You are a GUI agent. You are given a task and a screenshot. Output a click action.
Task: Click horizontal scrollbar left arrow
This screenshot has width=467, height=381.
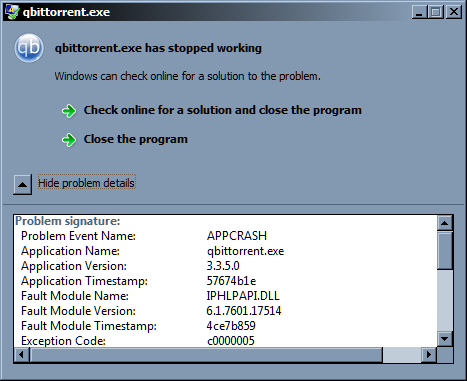(x=21, y=354)
